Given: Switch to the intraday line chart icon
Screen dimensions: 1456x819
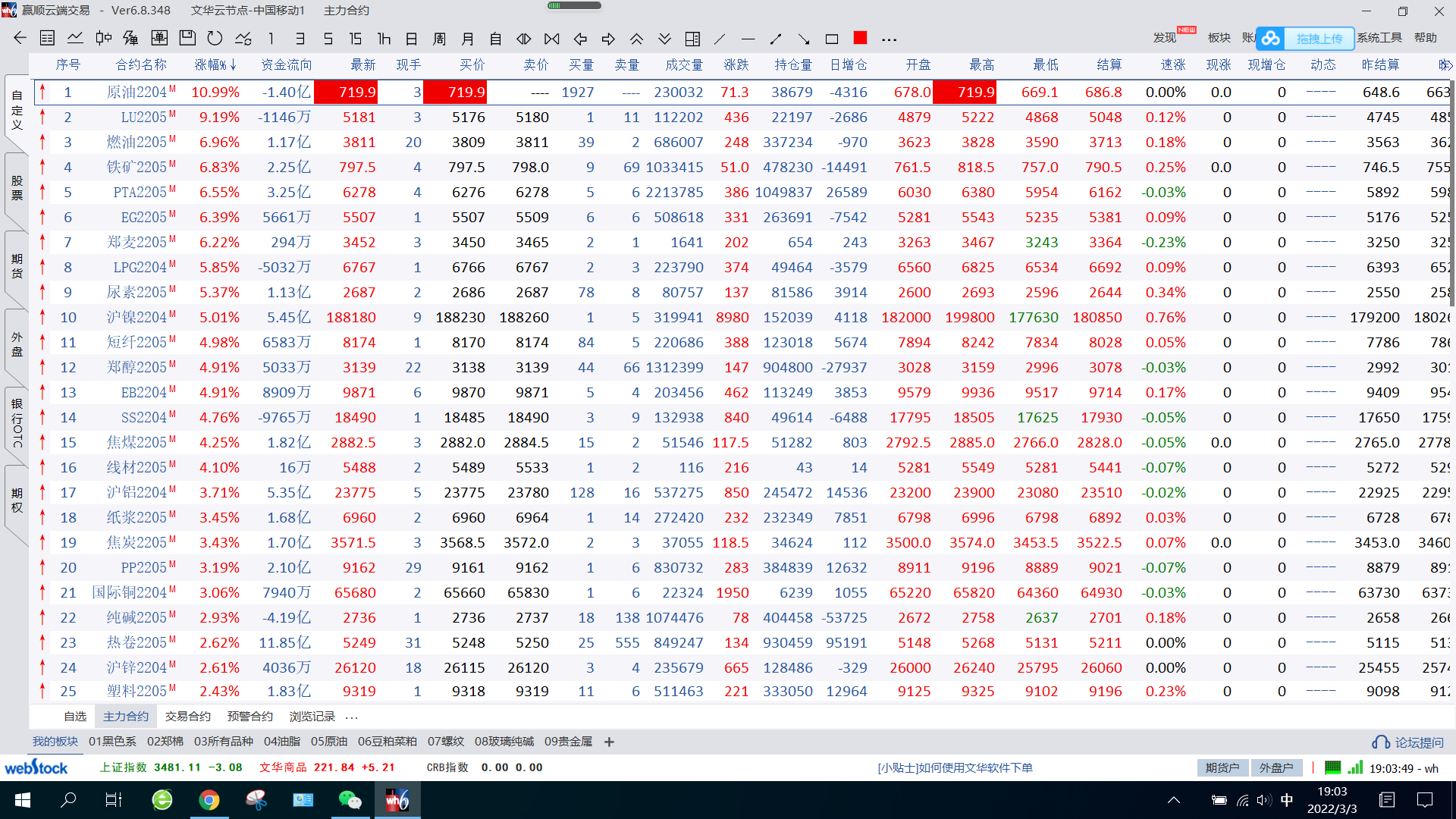Looking at the screenshot, I should 75,38.
